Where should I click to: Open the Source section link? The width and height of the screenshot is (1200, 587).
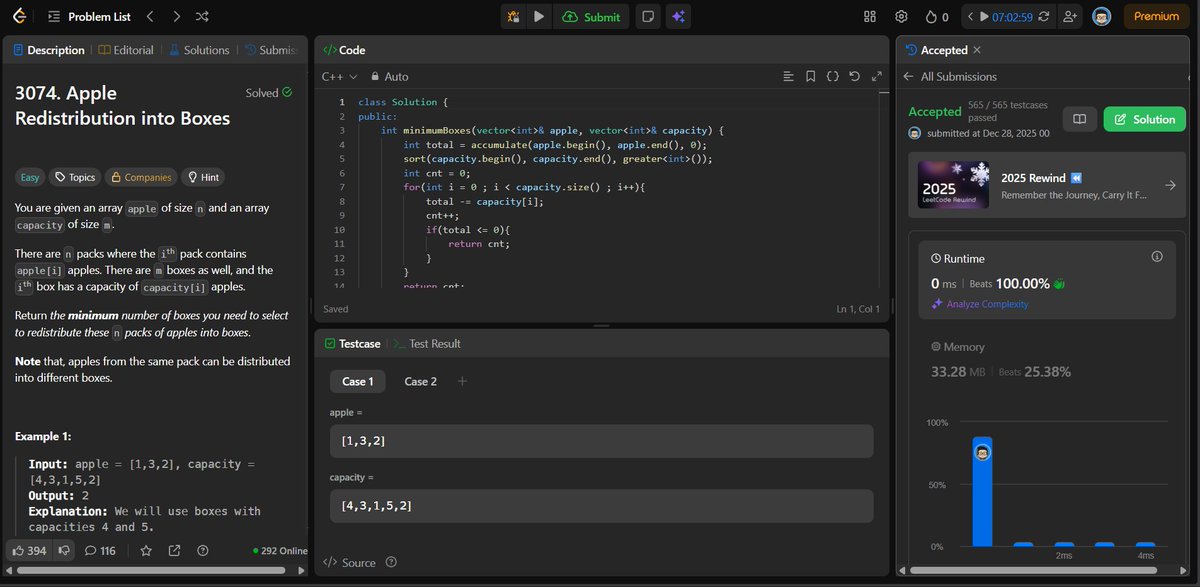[x=350, y=562]
